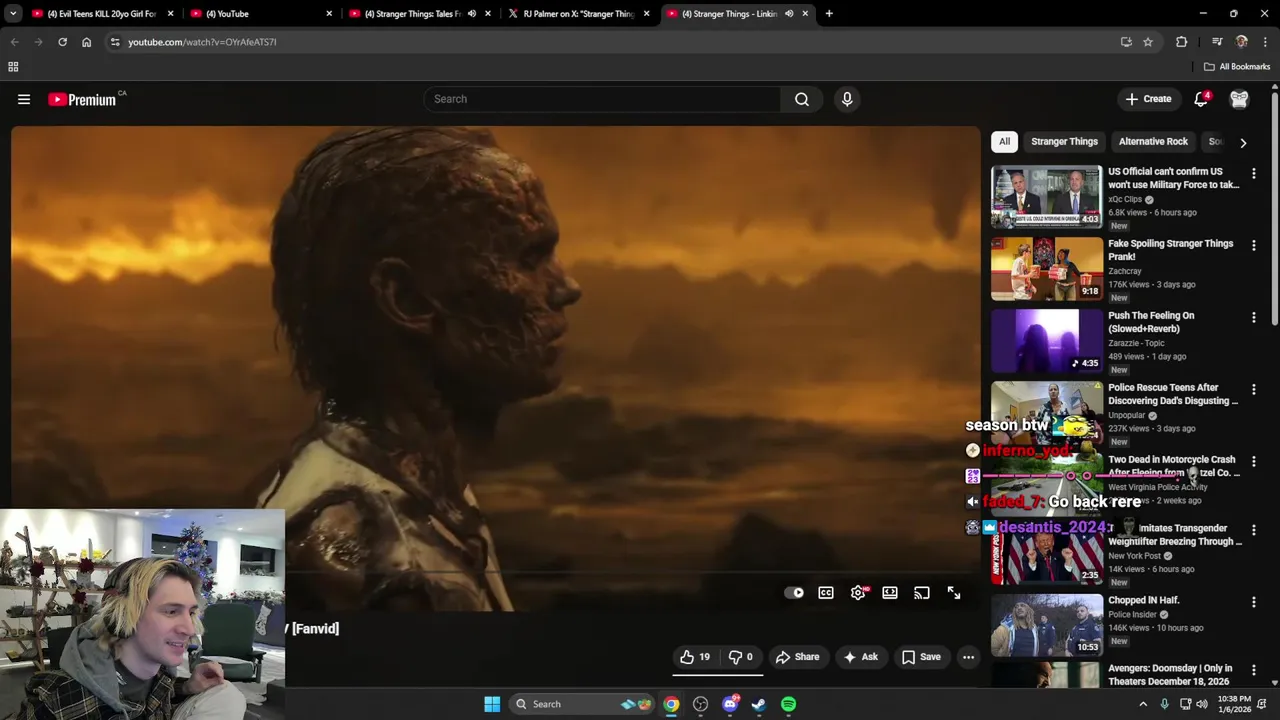This screenshot has height=720, width=1280.
Task: Select the All filter chip
Action: pos(1004,142)
